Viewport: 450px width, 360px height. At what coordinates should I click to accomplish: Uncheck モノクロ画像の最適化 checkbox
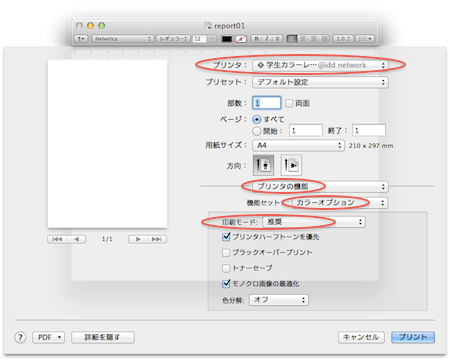click(226, 284)
